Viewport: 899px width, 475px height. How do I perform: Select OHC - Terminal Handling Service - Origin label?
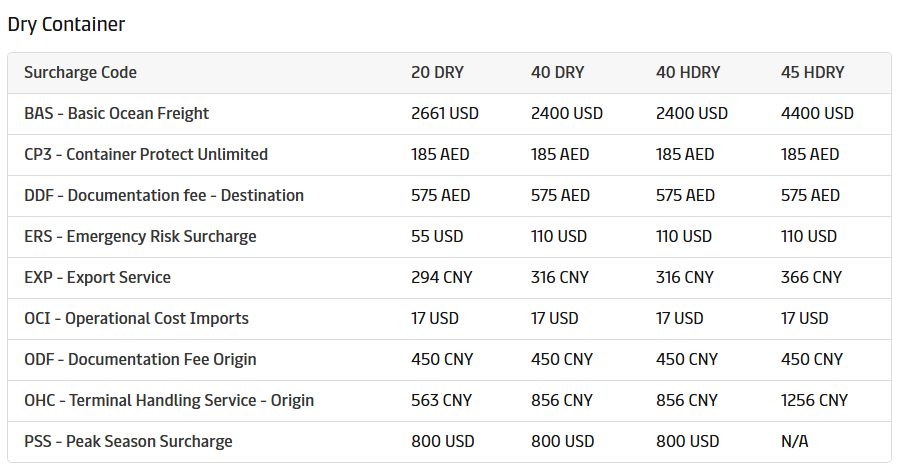(169, 401)
